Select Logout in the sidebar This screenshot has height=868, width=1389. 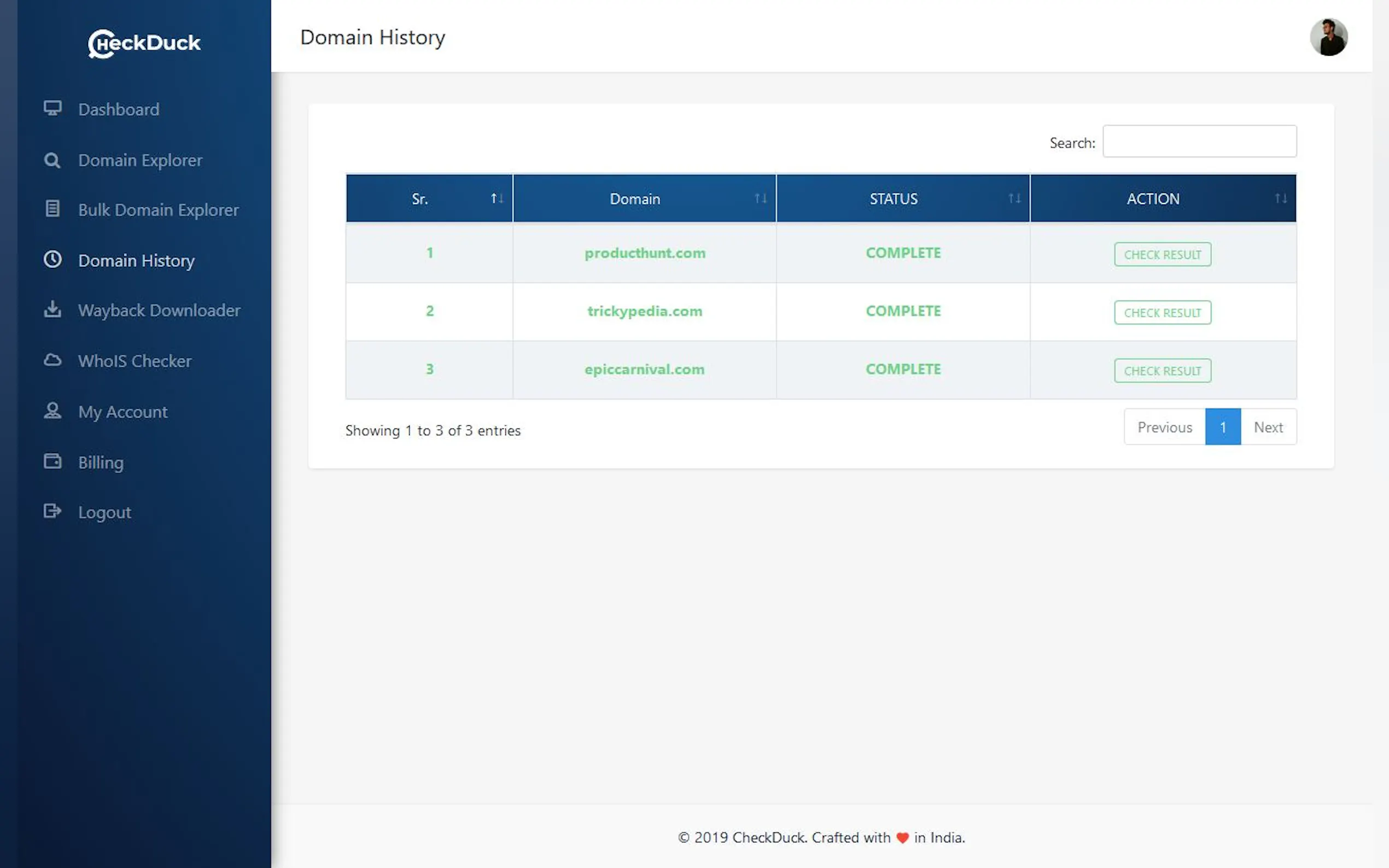tap(104, 513)
